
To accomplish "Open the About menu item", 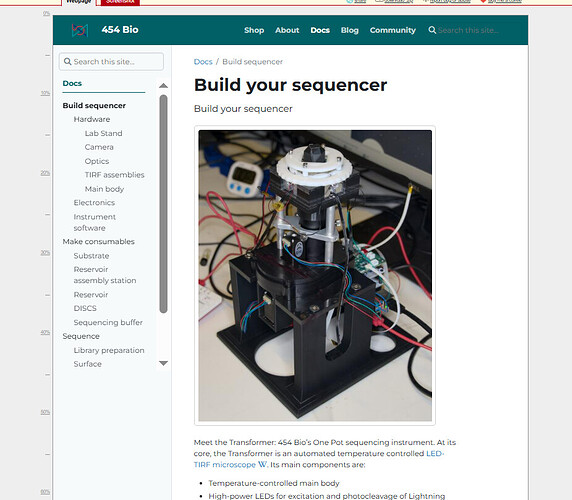I will click(x=287, y=30).
